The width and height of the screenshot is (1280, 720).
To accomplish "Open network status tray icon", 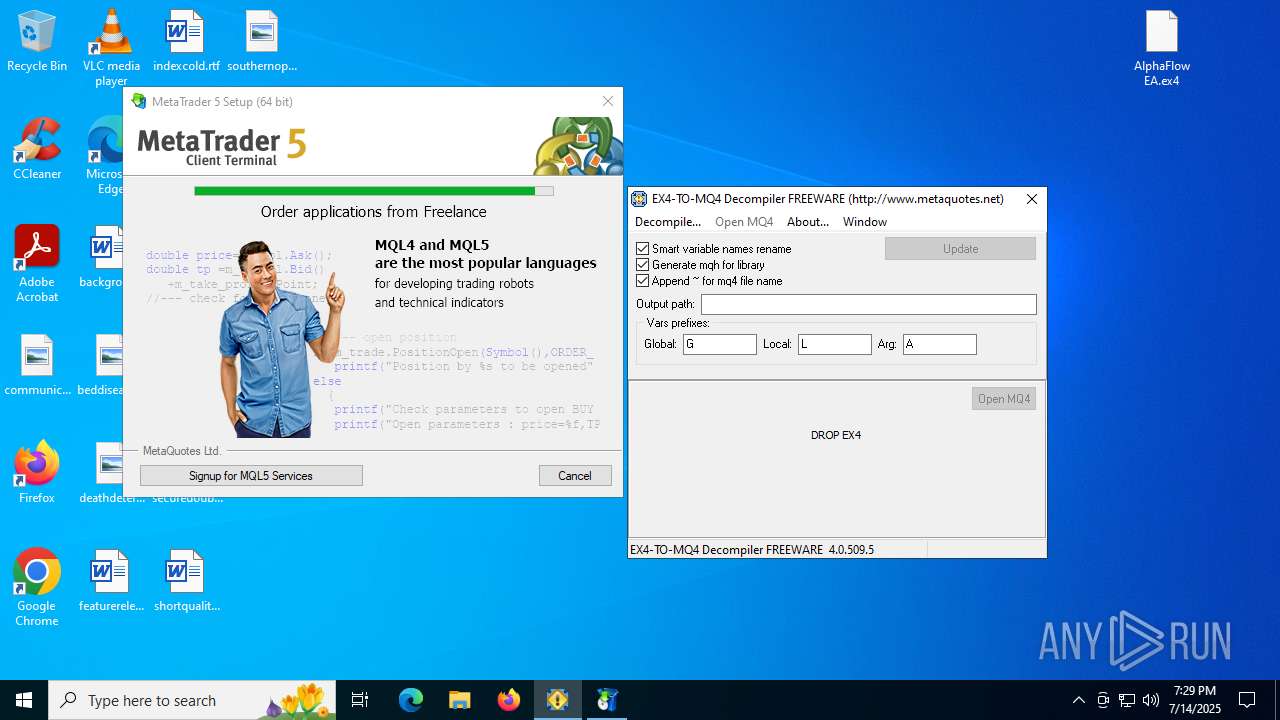I will [x=1127, y=700].
